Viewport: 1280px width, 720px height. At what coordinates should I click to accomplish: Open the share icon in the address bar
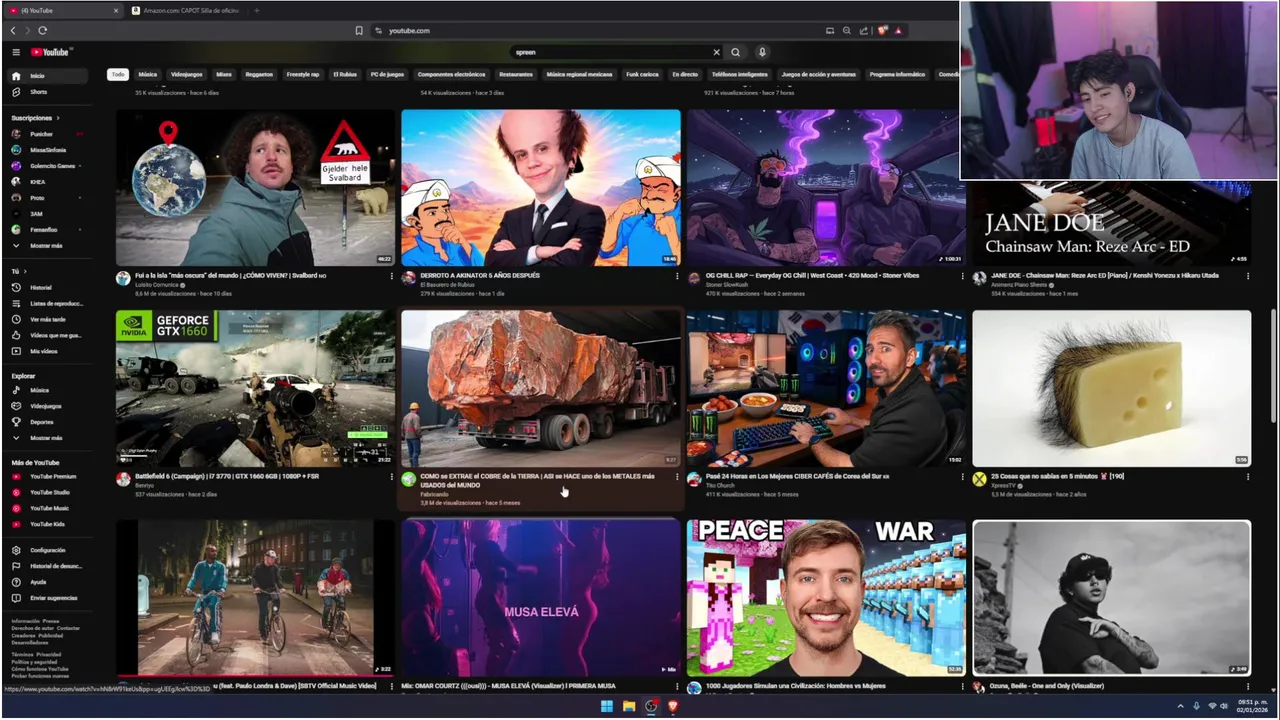click(x=864, y=31)
